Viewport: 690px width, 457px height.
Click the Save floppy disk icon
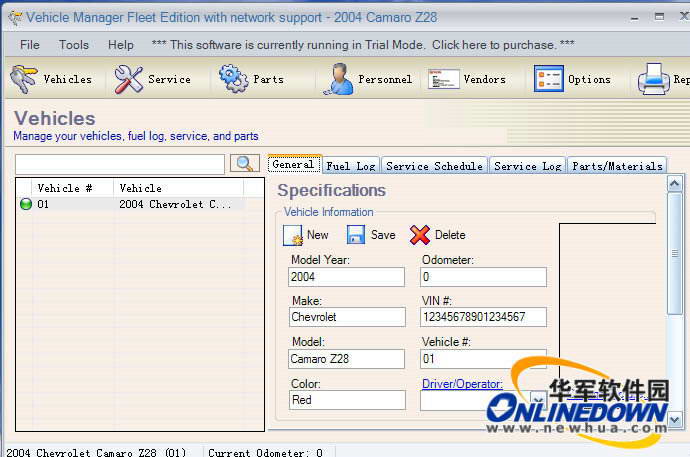click(x=356, y=235)
